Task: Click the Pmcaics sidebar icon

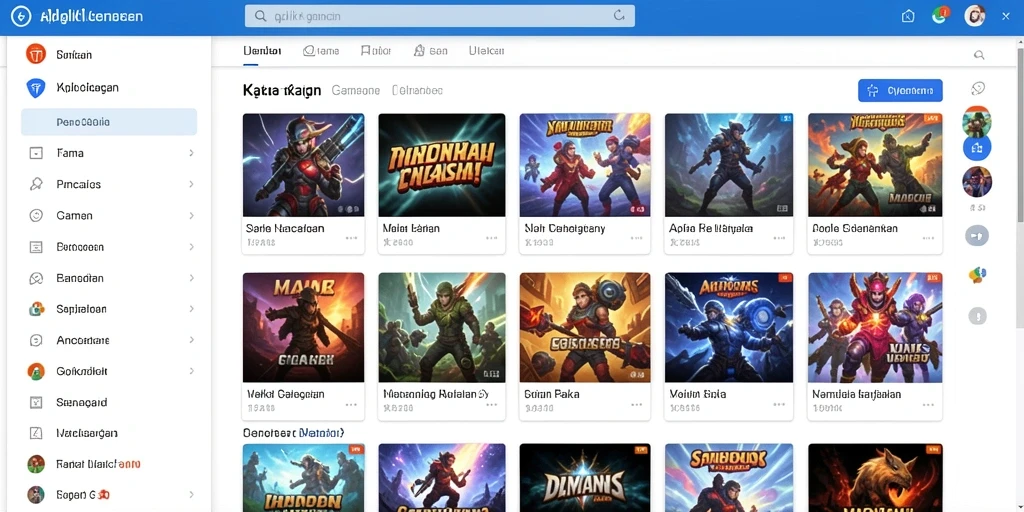Action: point(36,184)
